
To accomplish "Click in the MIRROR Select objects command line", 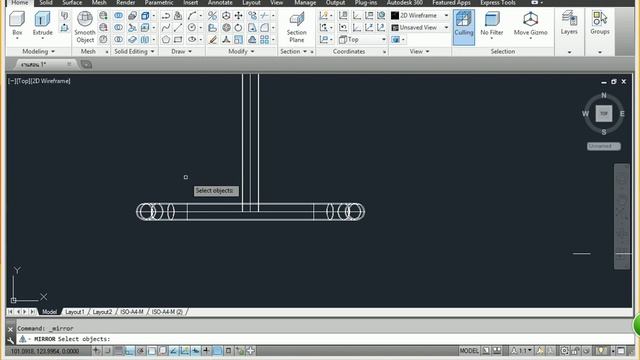I will coord(325,339).
